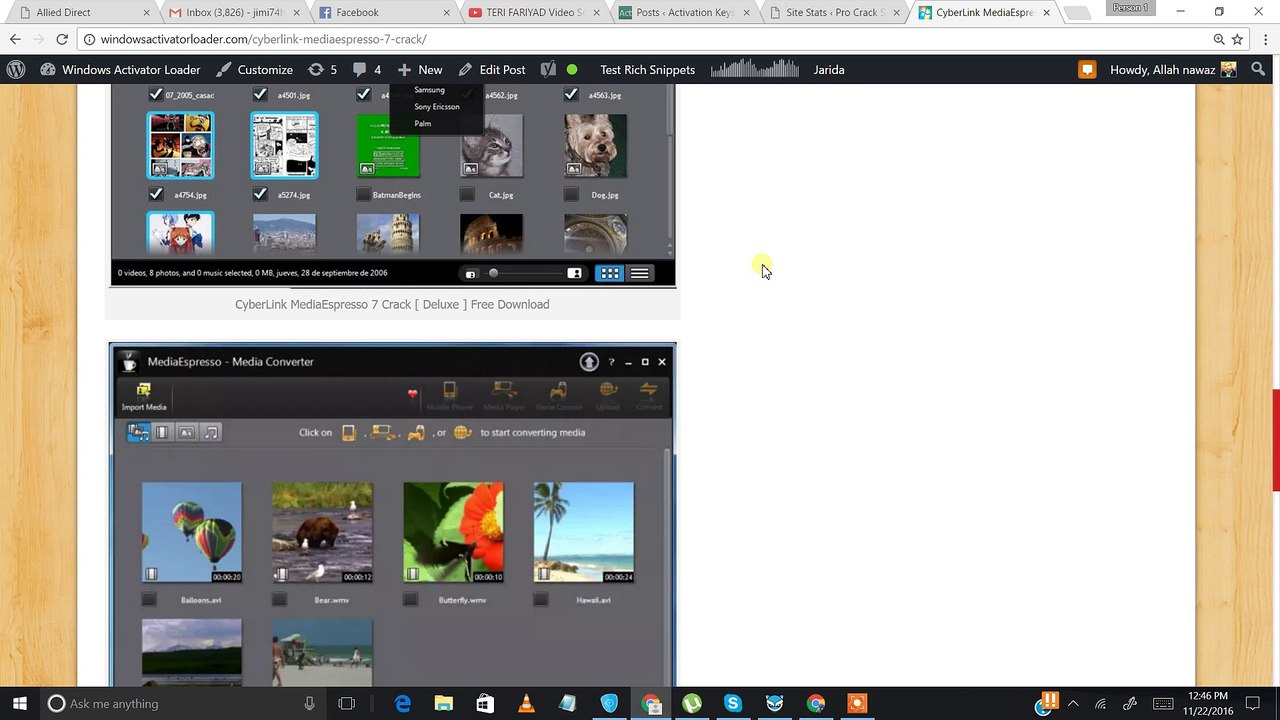1280x720 pixels.
Task: Click the Ask me anything search box
Action: tap(183, 703)
